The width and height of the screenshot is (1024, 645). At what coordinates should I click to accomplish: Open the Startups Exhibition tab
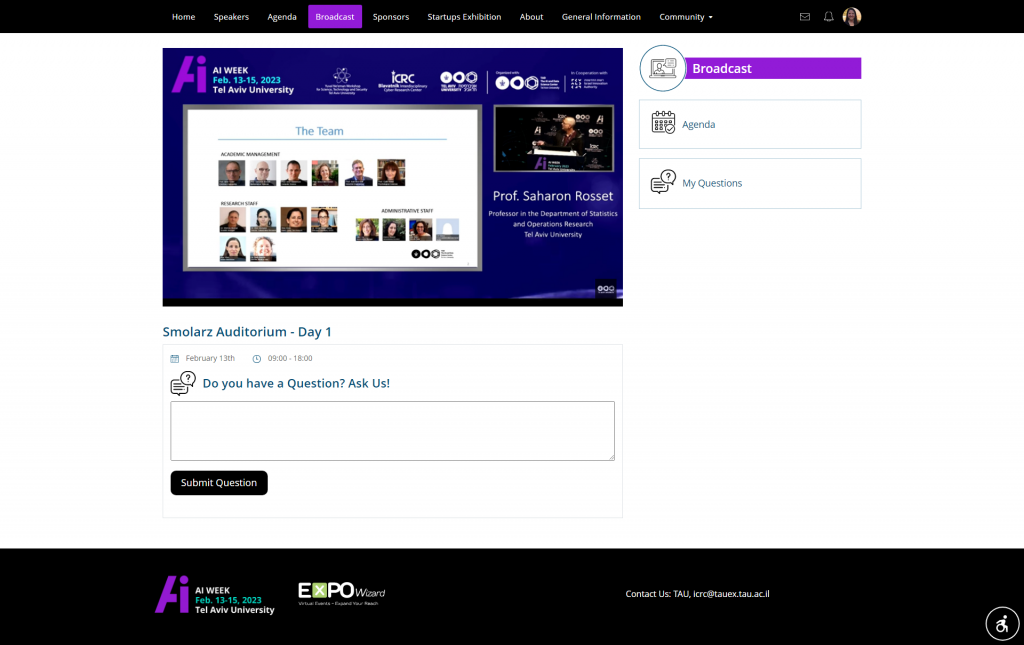pyautogui.click(x=464, y=17)
